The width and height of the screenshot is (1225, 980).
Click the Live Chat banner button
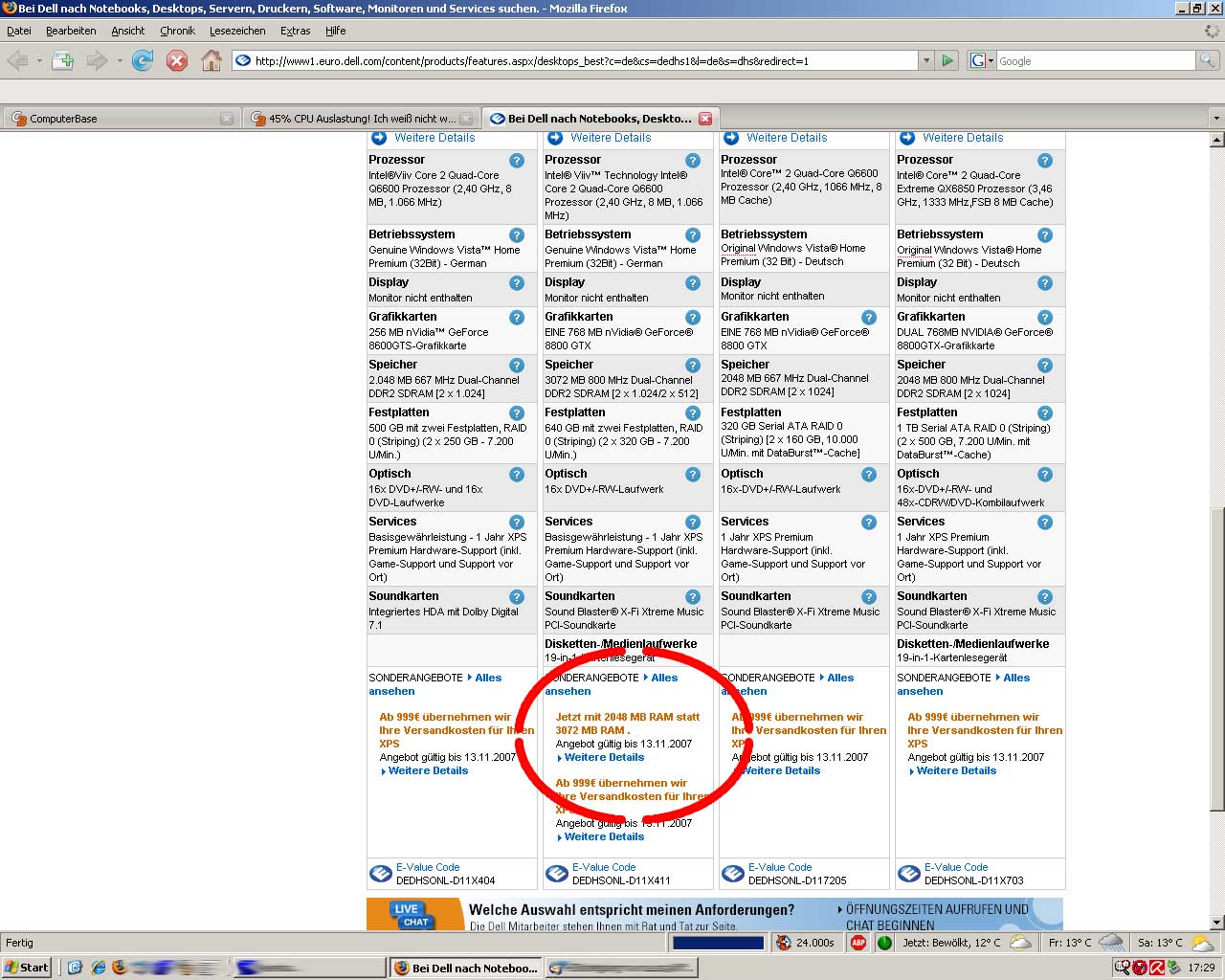point(412,915)
